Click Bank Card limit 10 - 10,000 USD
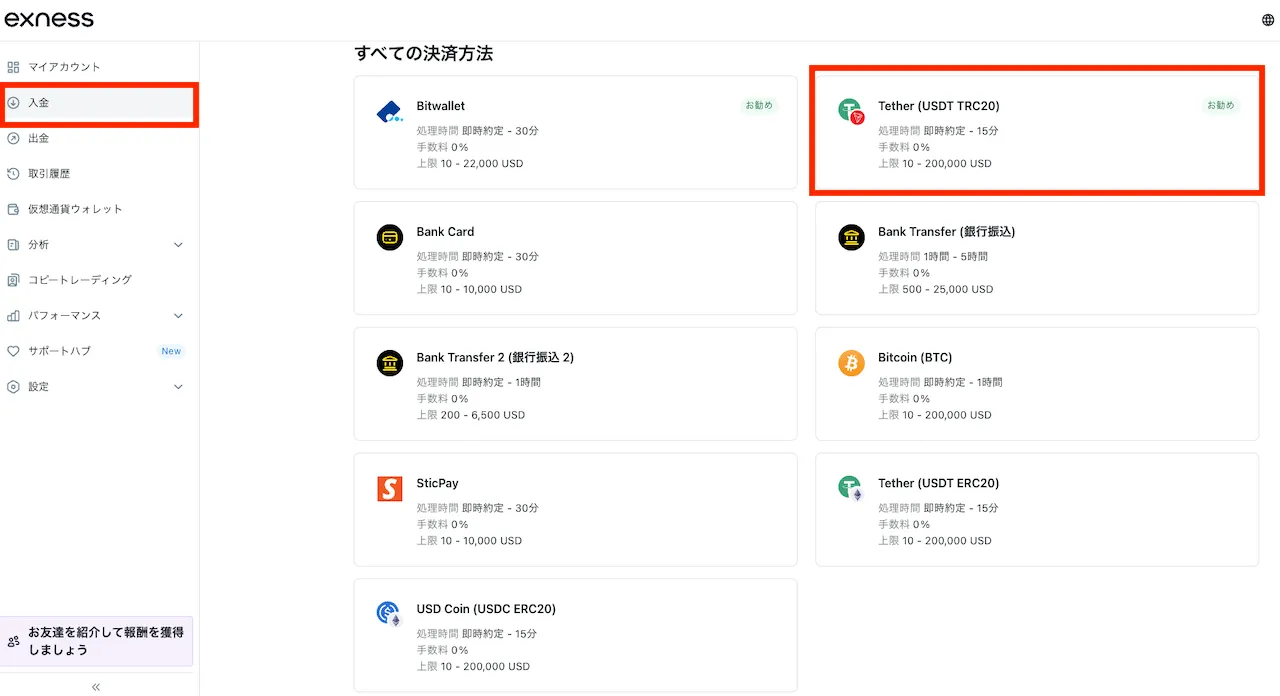This screenshot has height=696, width=1280. click(469, 289)
